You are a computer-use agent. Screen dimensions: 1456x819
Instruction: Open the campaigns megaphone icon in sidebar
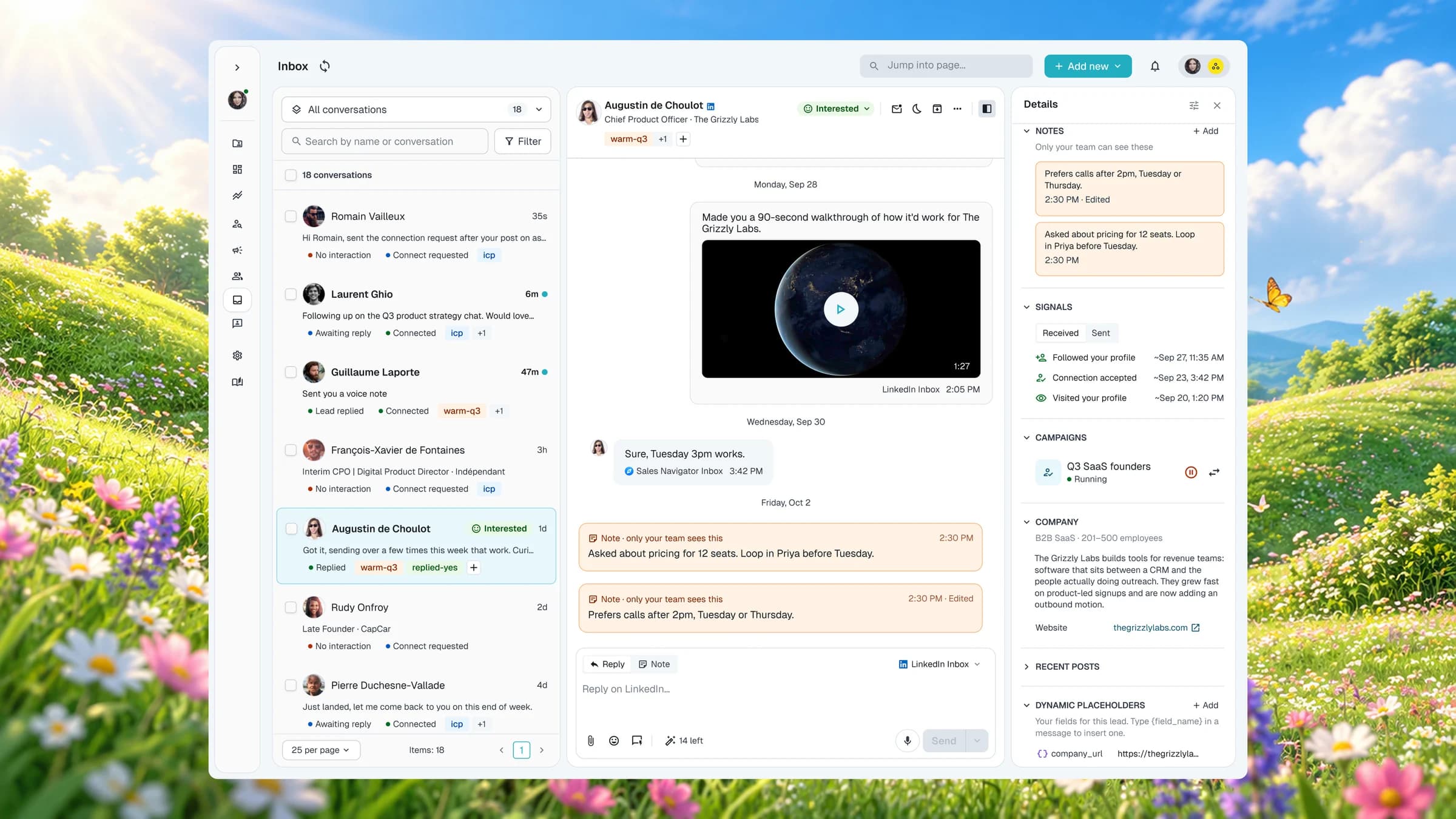point(237,250)
